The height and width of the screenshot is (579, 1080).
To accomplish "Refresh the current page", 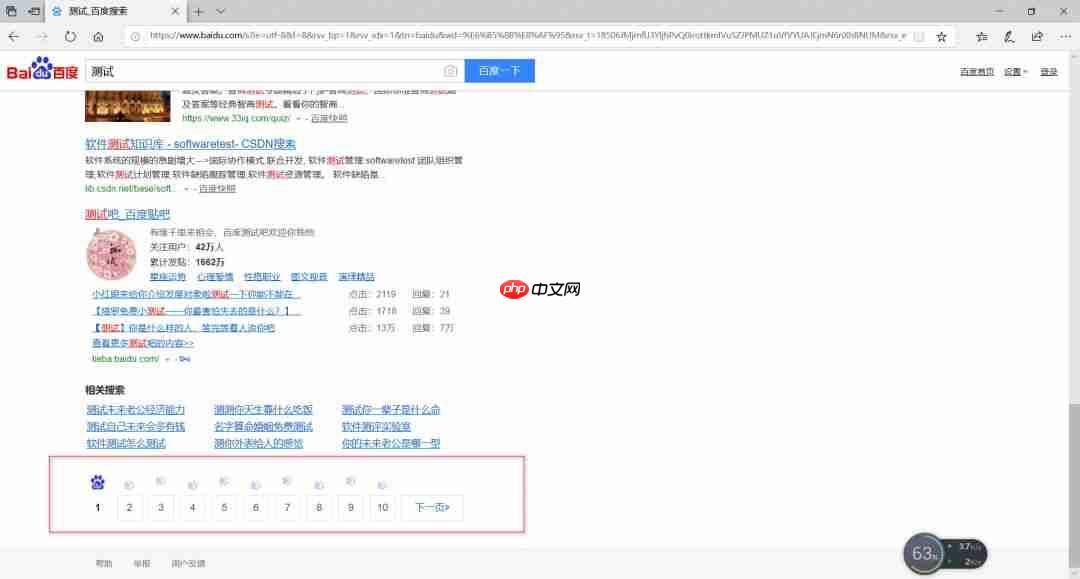I will tap(70, 36).
